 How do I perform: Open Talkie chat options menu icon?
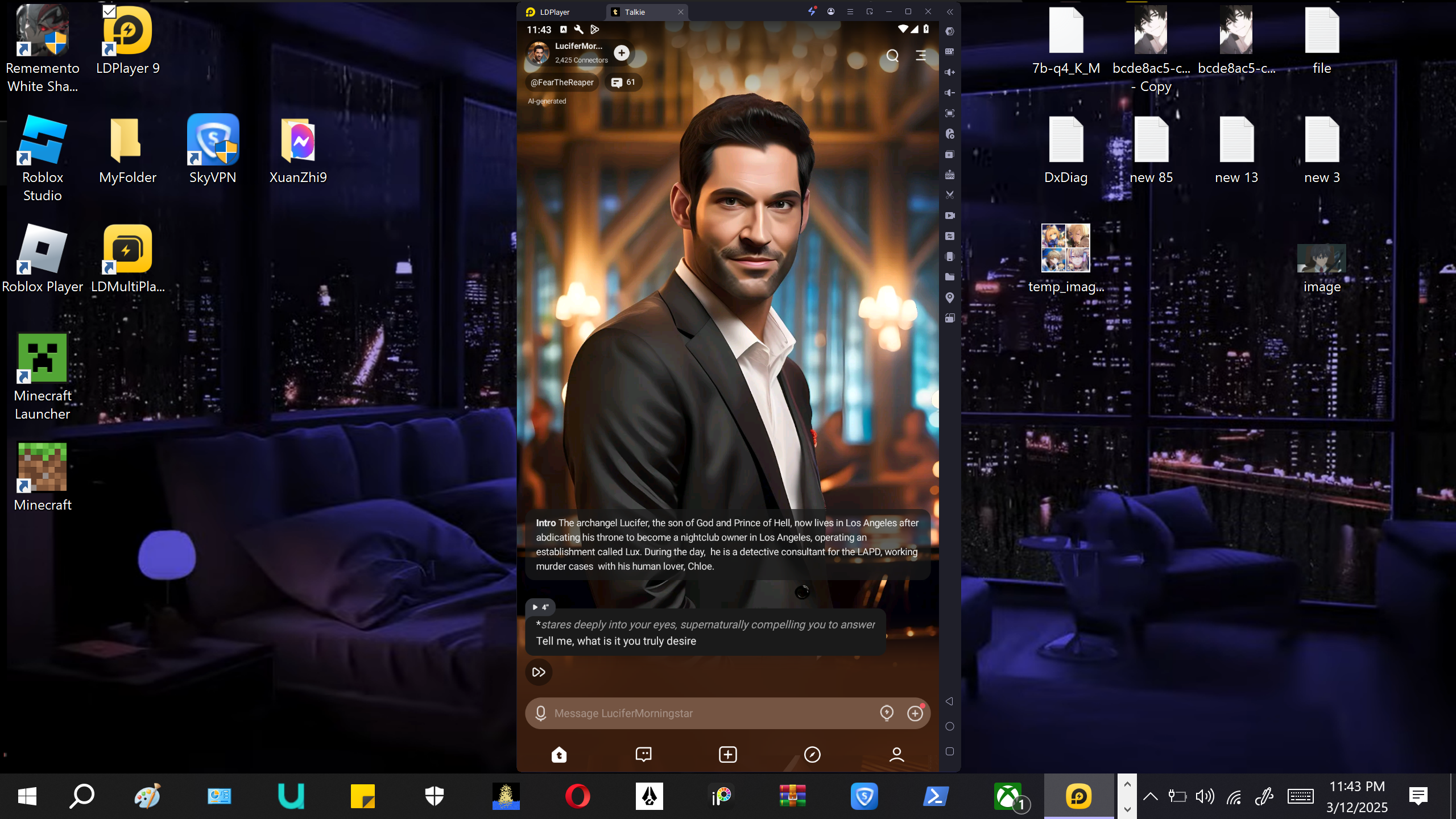pyautogui.click(x=921, y=55)
